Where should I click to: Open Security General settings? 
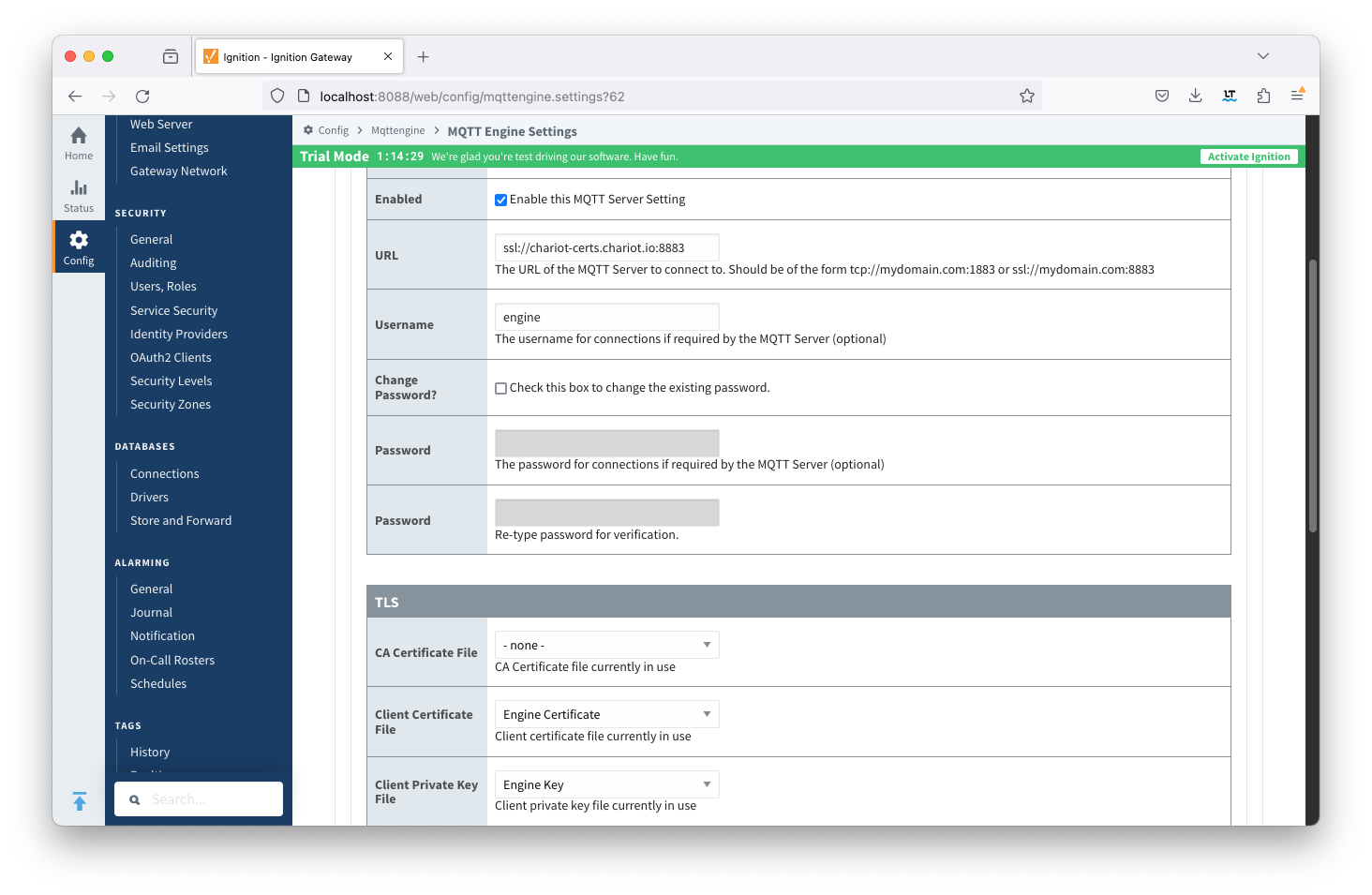pos(152,239)
